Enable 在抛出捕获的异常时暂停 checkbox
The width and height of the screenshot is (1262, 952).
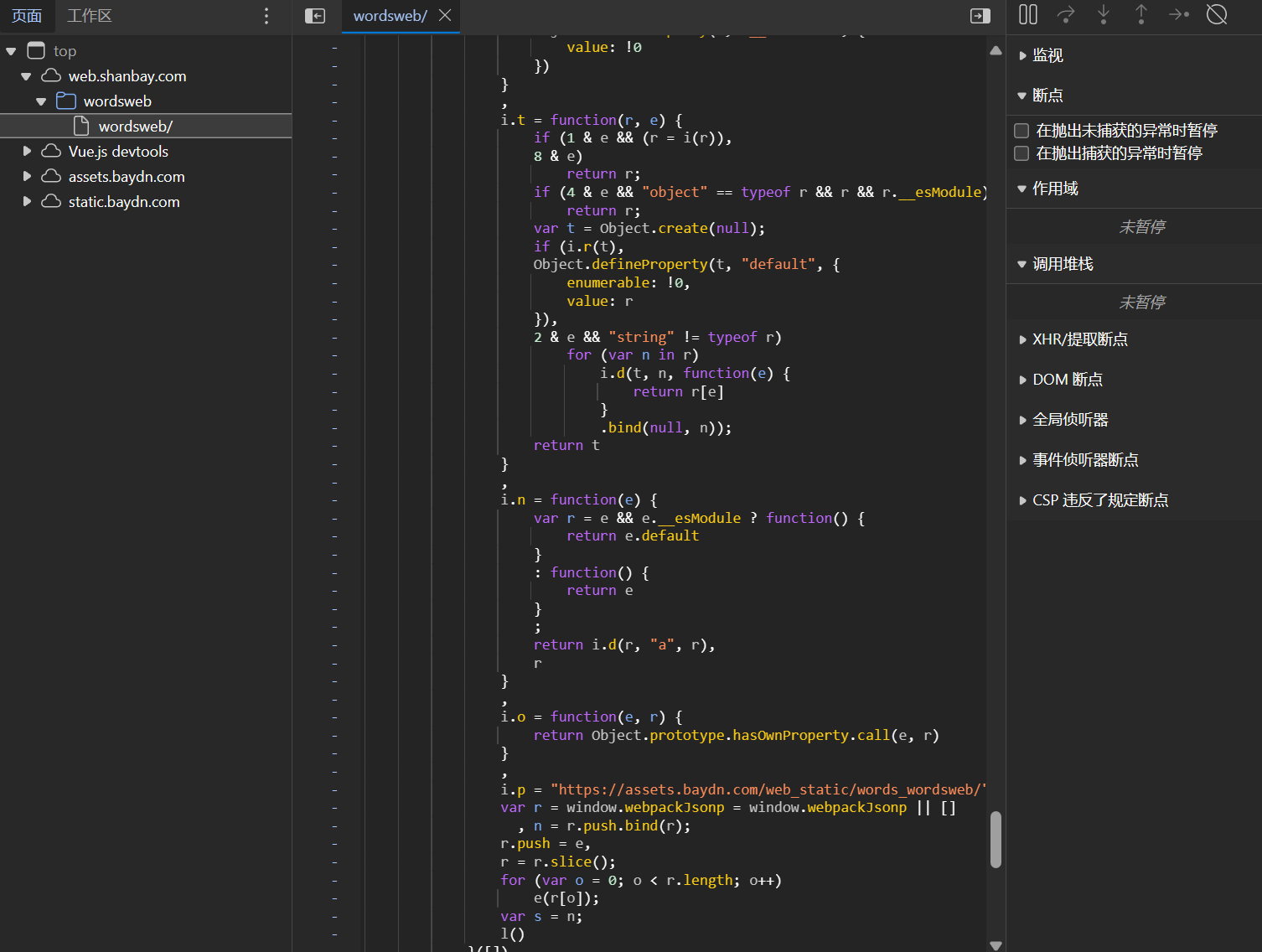pos(1021,153)
